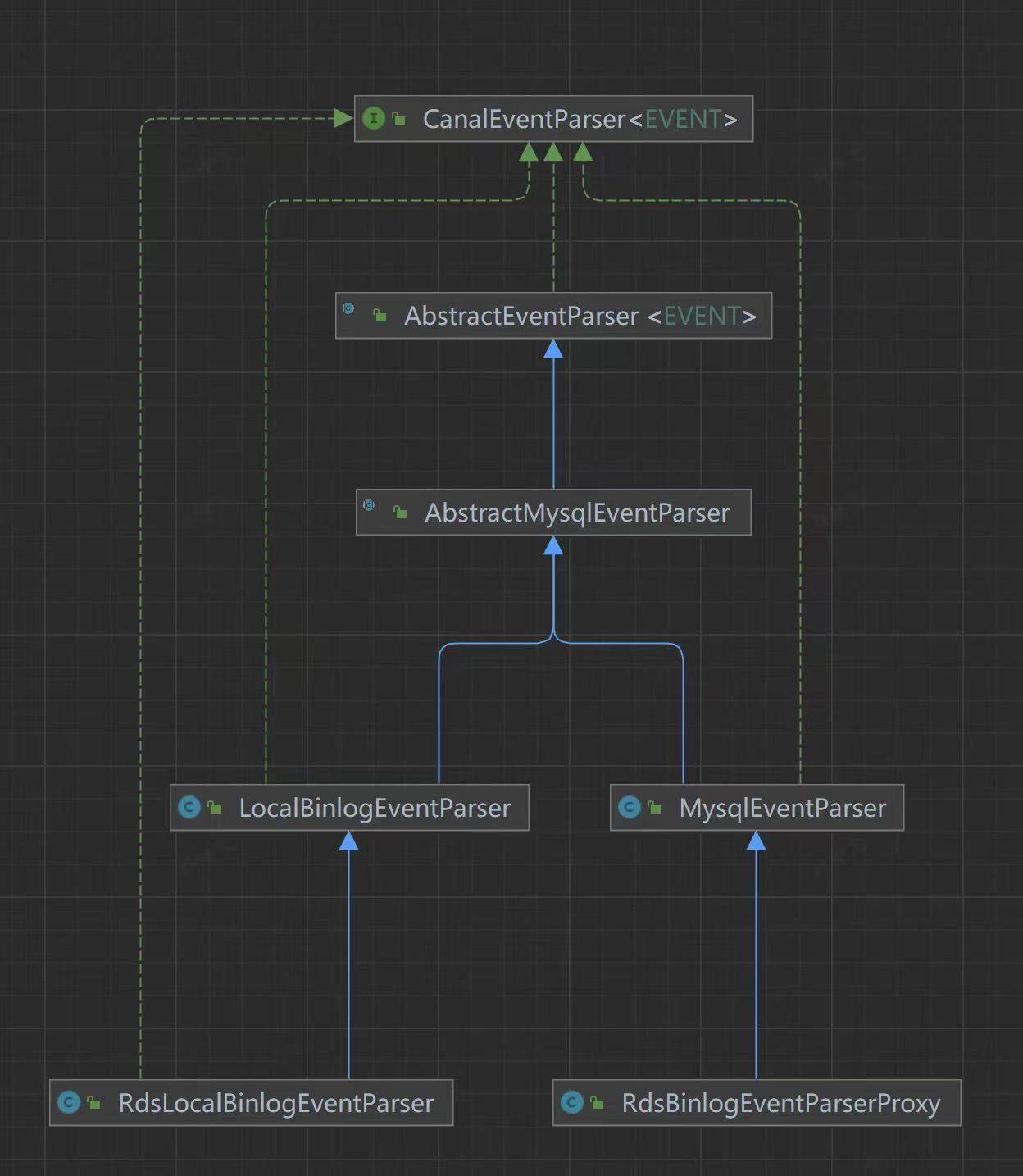The image size is (1023, 1176).
Task: Click the abstract class icon on AbstractMysqlEventParser
Action: point(369,505)
